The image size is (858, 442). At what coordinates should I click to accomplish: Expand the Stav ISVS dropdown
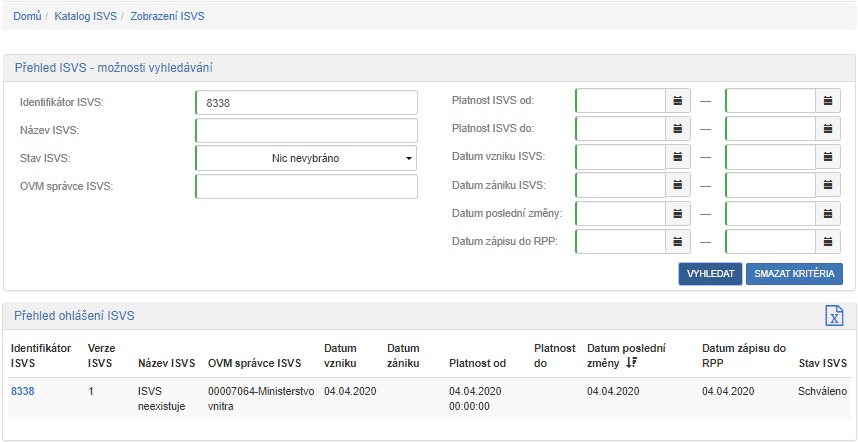pyautogui.click(x=306, y=158)
